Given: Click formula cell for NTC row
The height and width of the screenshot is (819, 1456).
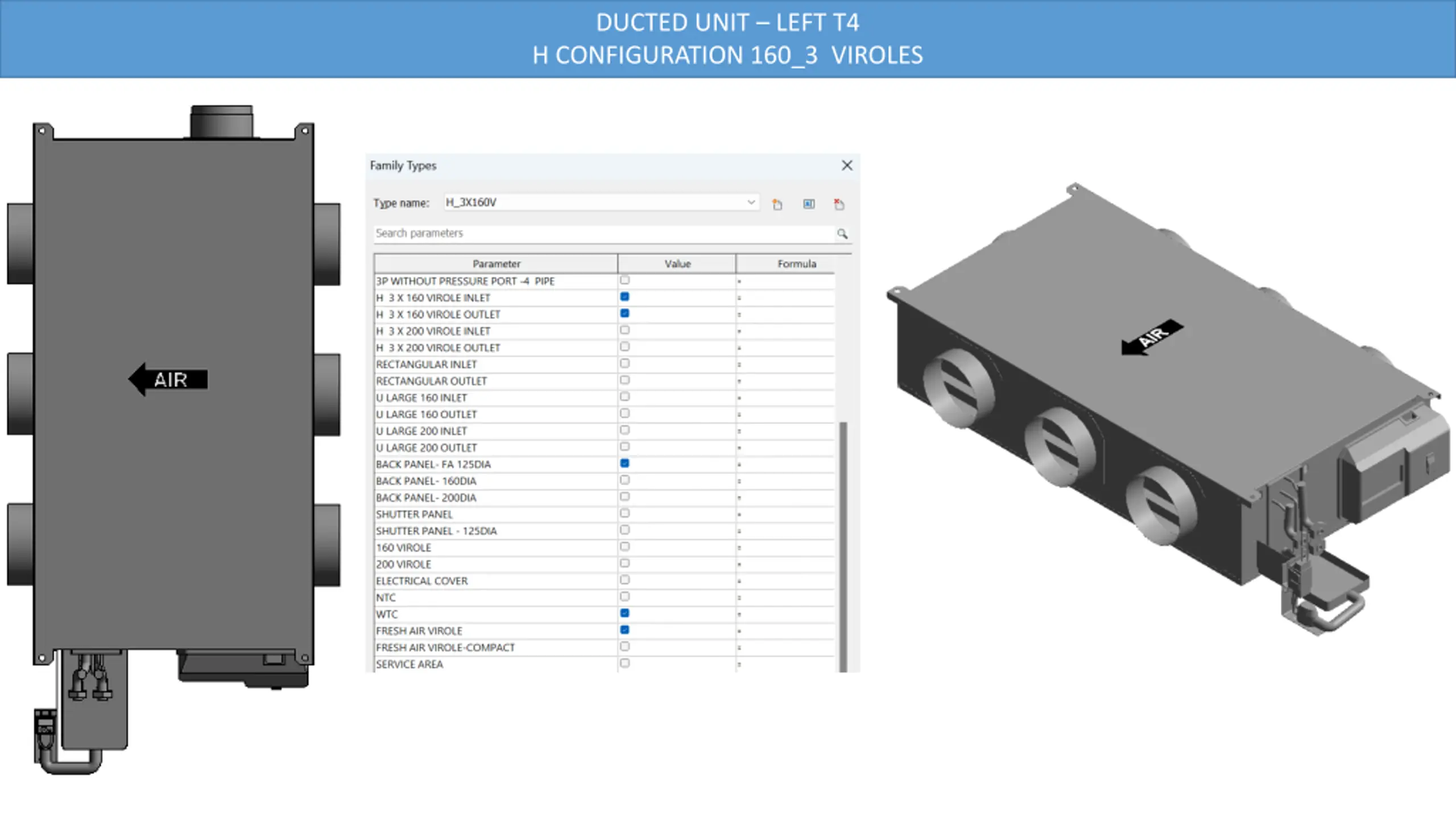Looking at the screenshot, I should pos(785,598).
